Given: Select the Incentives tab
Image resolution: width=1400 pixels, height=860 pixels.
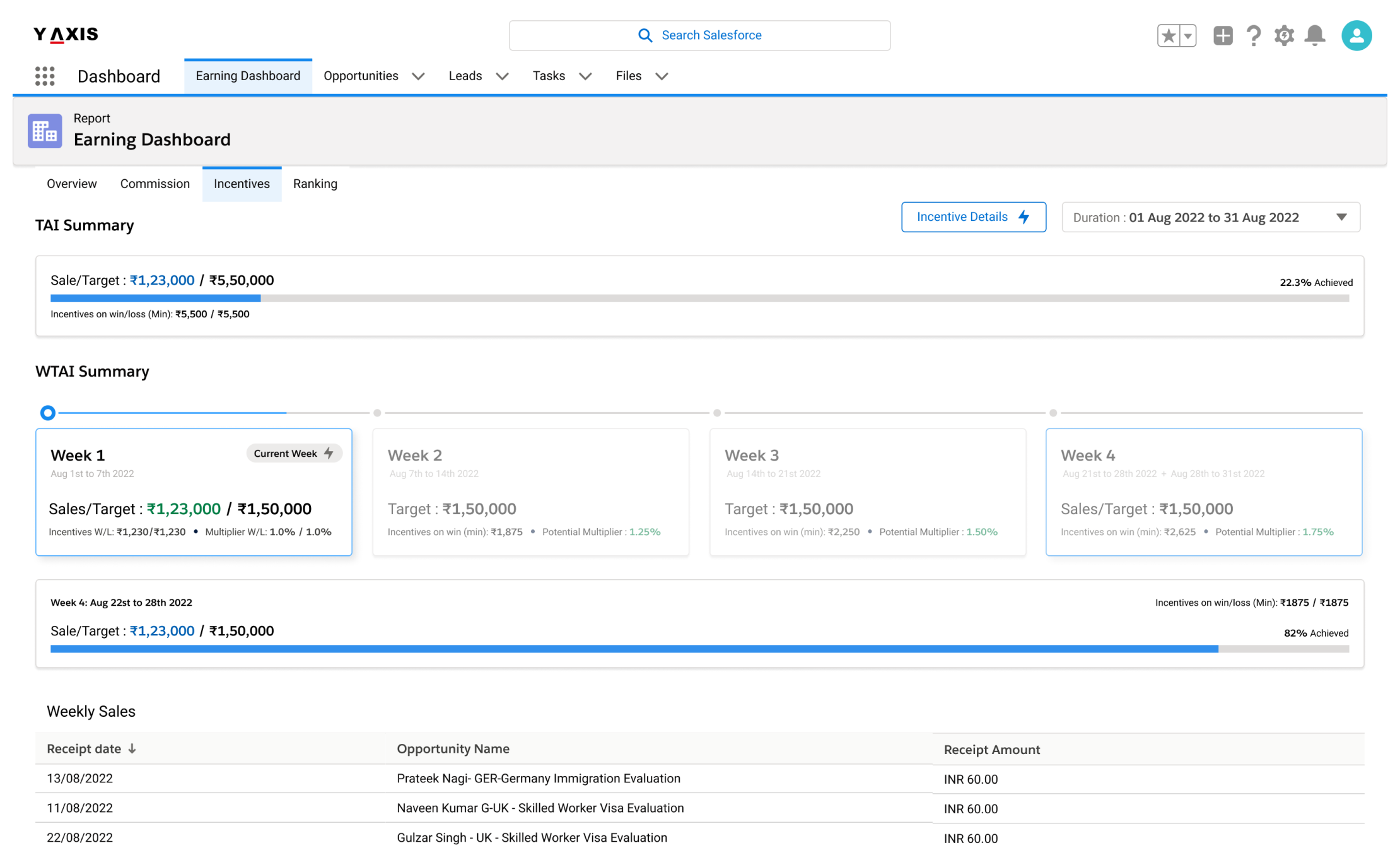Looking at the screenshot, I should [x=242, y=184].
